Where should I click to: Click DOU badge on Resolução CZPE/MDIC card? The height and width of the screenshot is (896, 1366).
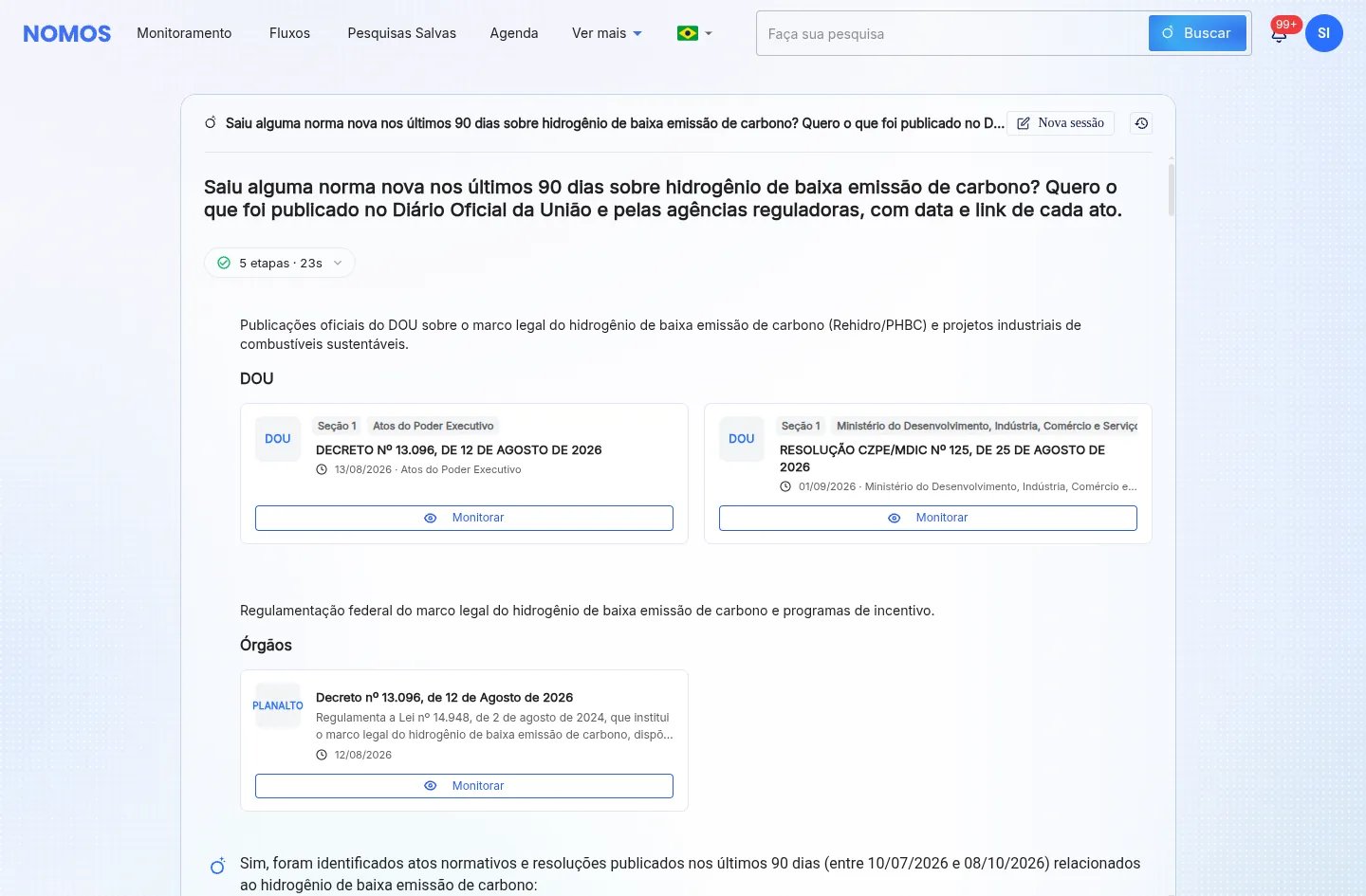click(742, 439)
